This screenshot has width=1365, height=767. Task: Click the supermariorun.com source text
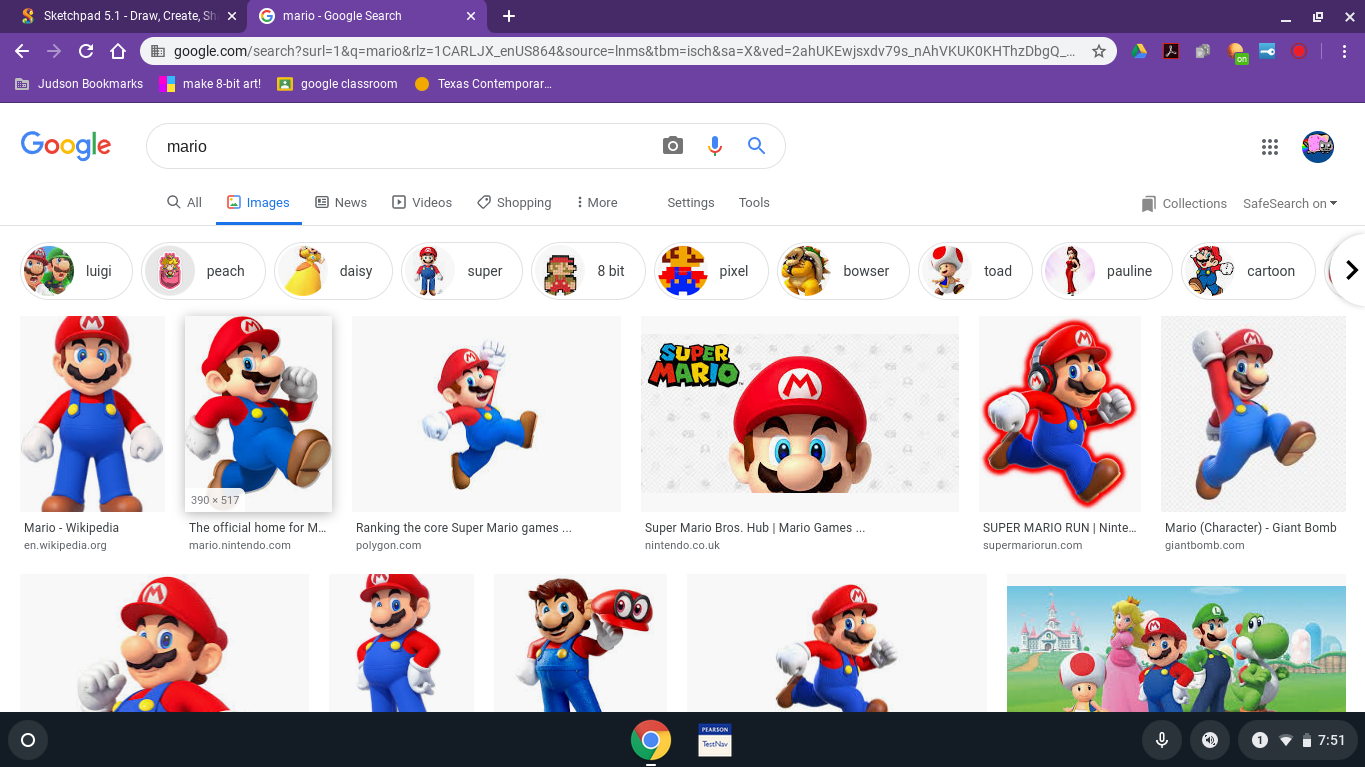coord(1032,545)
